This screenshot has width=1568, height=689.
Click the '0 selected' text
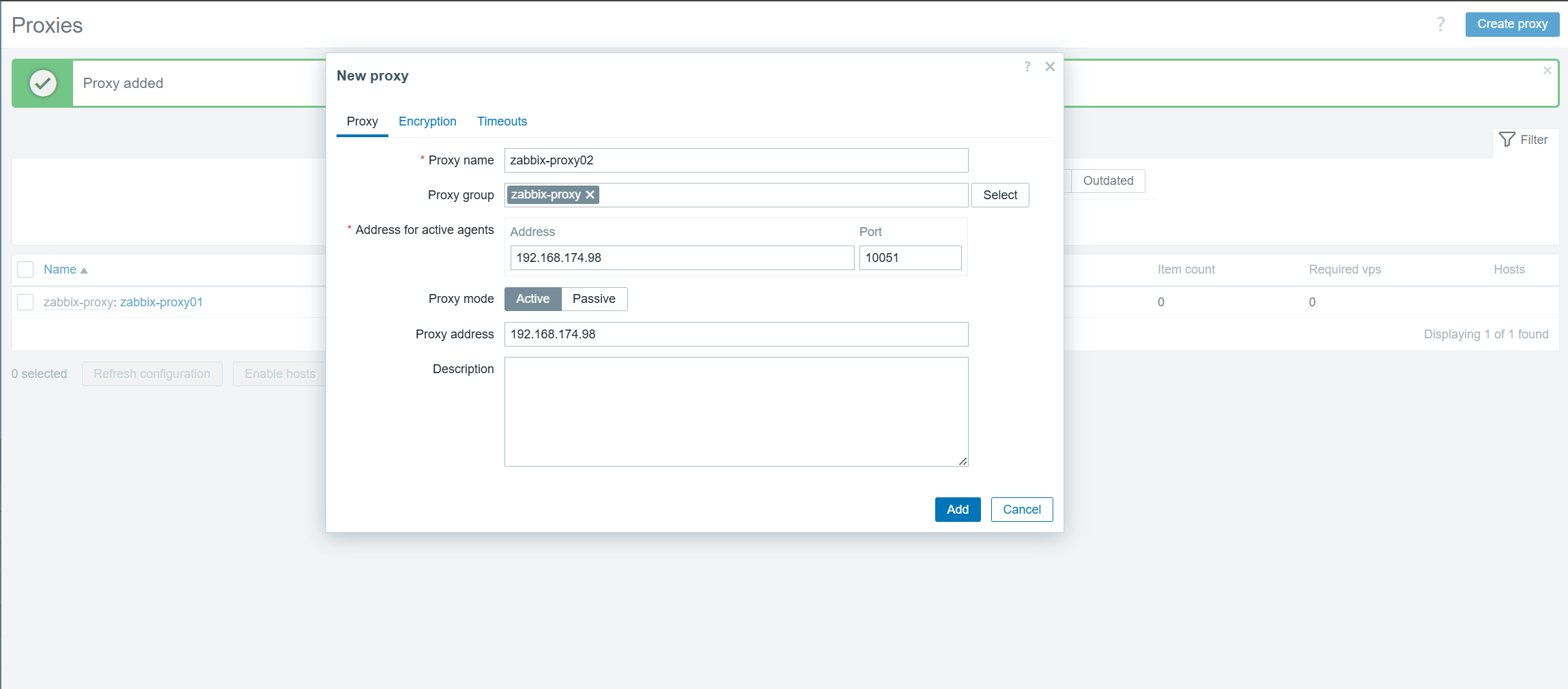39,374
